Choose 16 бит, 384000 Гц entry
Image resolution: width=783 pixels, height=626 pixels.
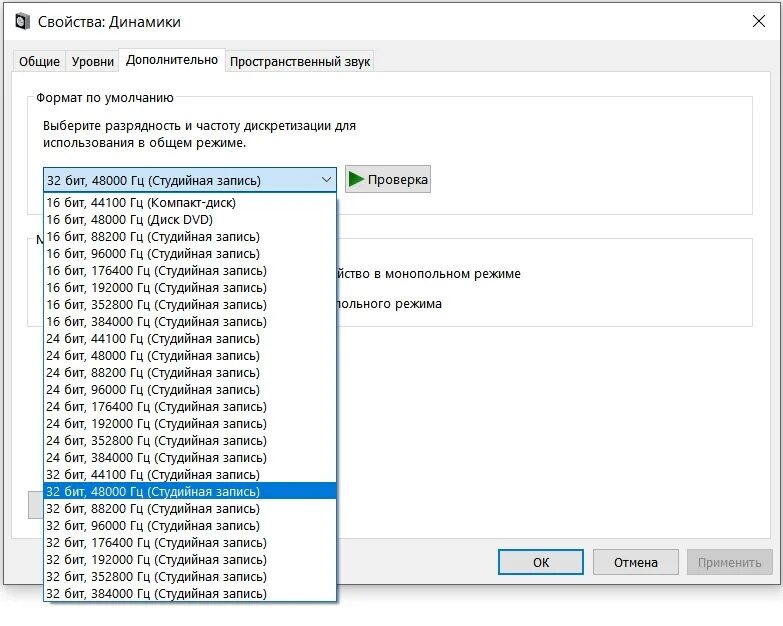pyautogui.click(x=190, y=321)
